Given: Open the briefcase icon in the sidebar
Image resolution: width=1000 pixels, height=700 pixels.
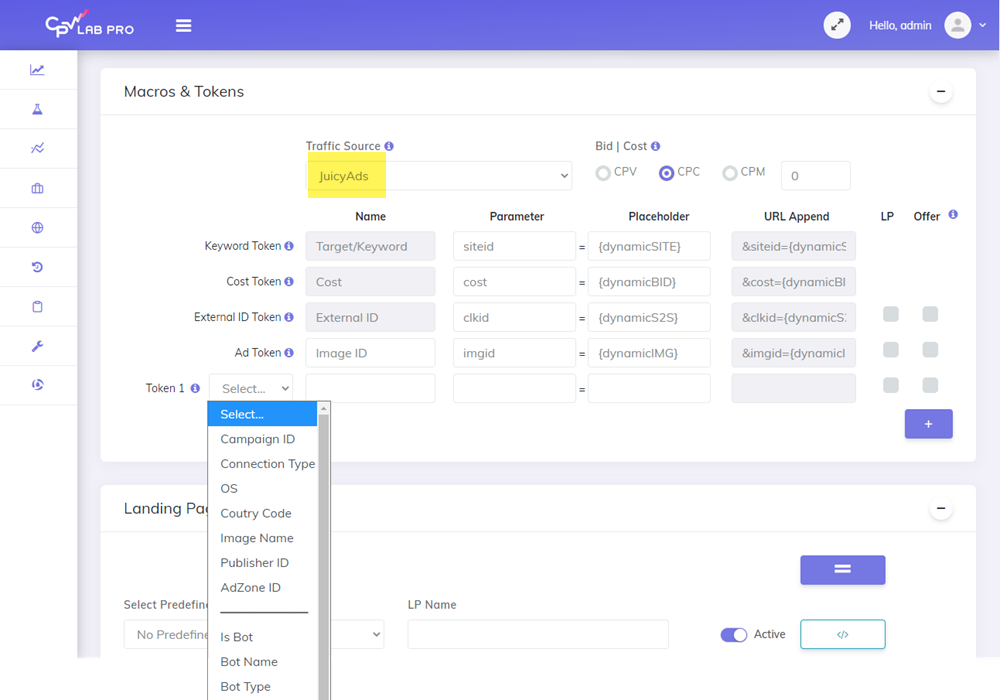Looking at the screenshot, I should 37,188.
